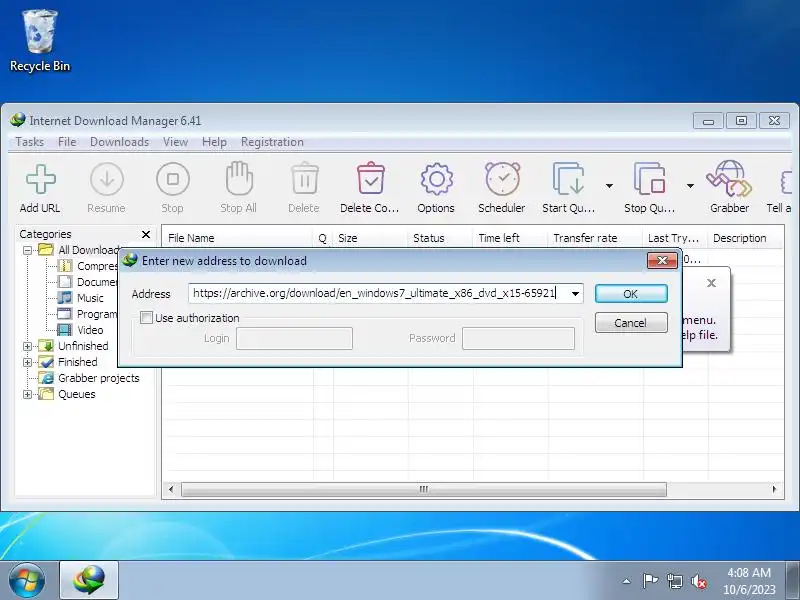Sort by the File Name column header
Viewport: 800px width, 600px height.
click(x=237, y=238)
